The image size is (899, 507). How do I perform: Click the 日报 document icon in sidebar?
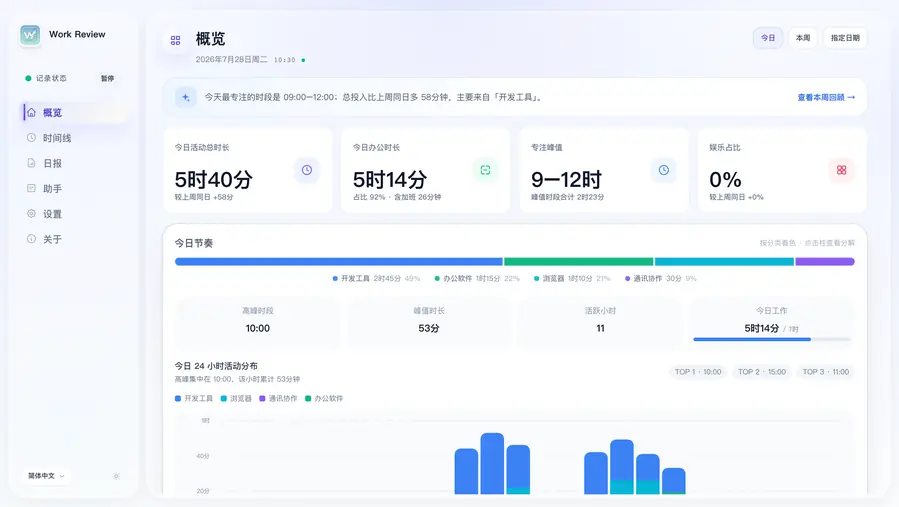[32, 163]
